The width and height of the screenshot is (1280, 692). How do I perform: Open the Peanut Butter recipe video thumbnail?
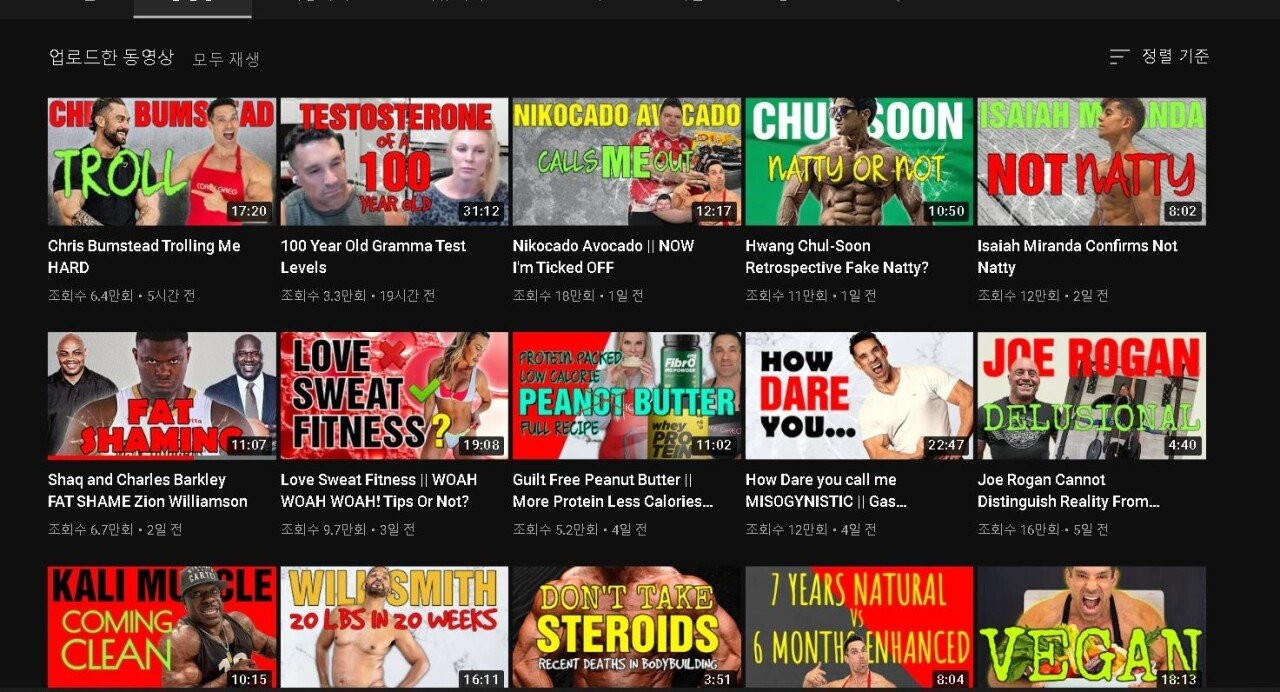point(626,395)
